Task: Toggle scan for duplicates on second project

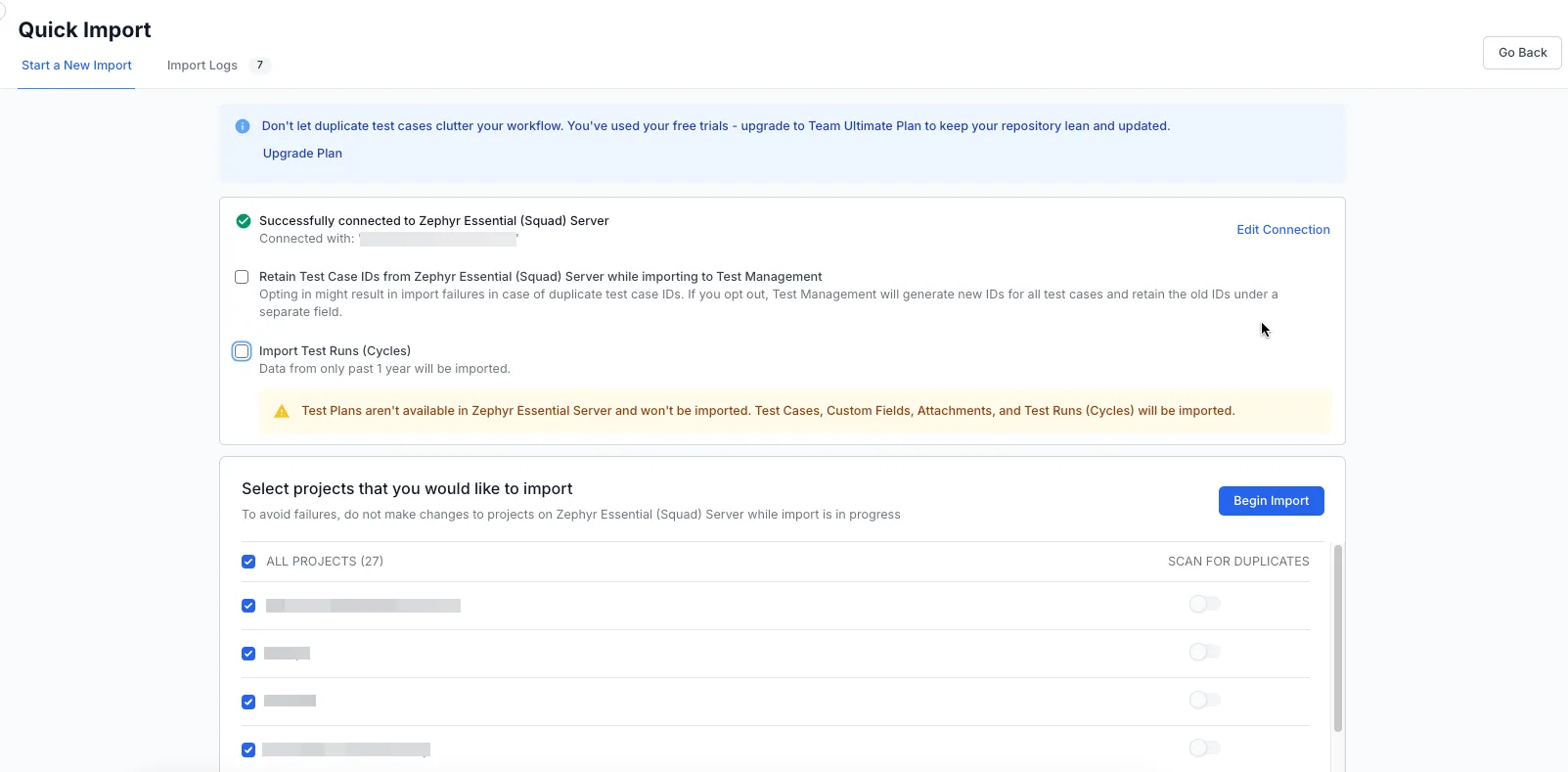Action: [1205, 652]
